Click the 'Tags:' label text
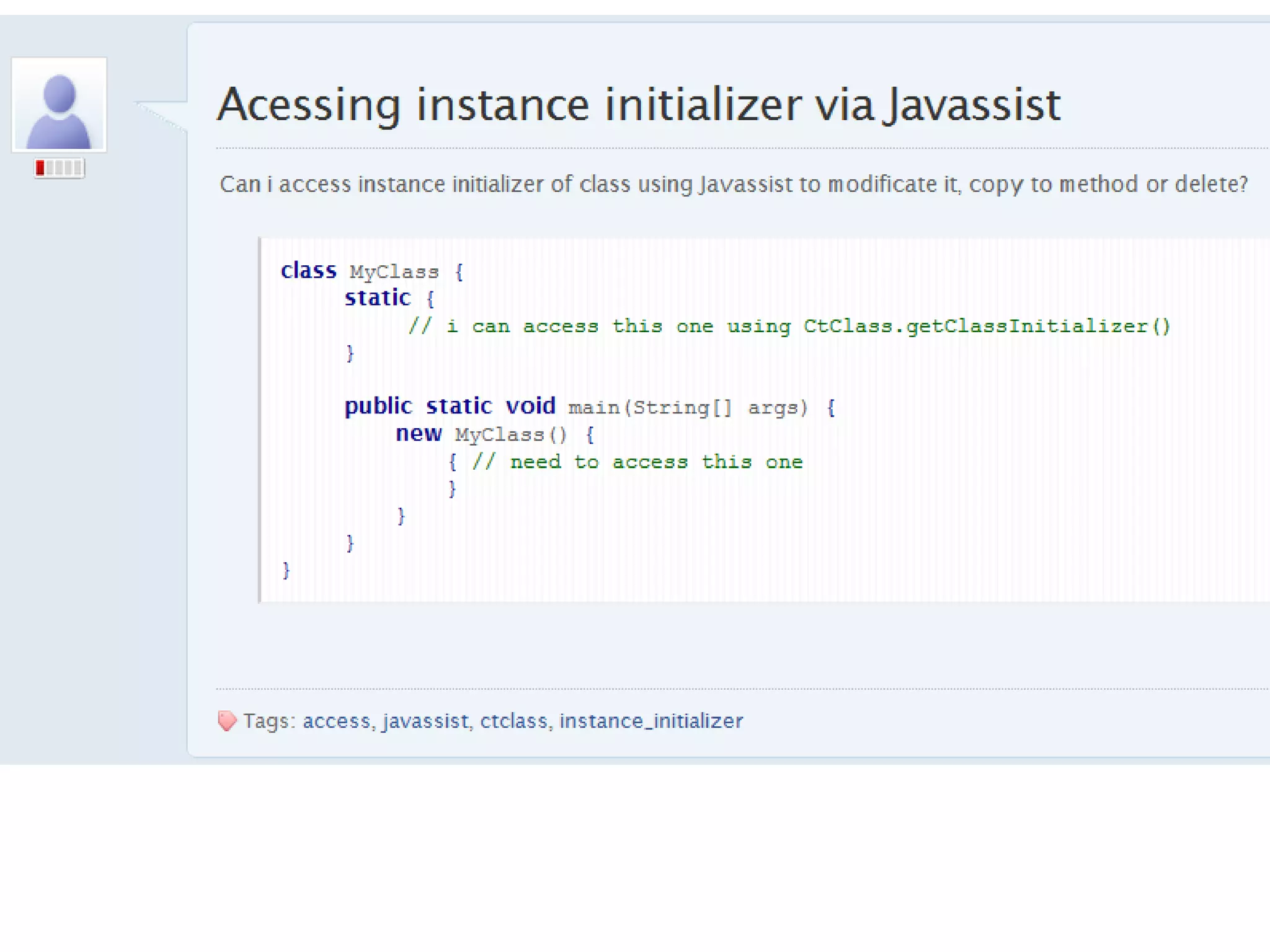 click(x=269, y=721)
